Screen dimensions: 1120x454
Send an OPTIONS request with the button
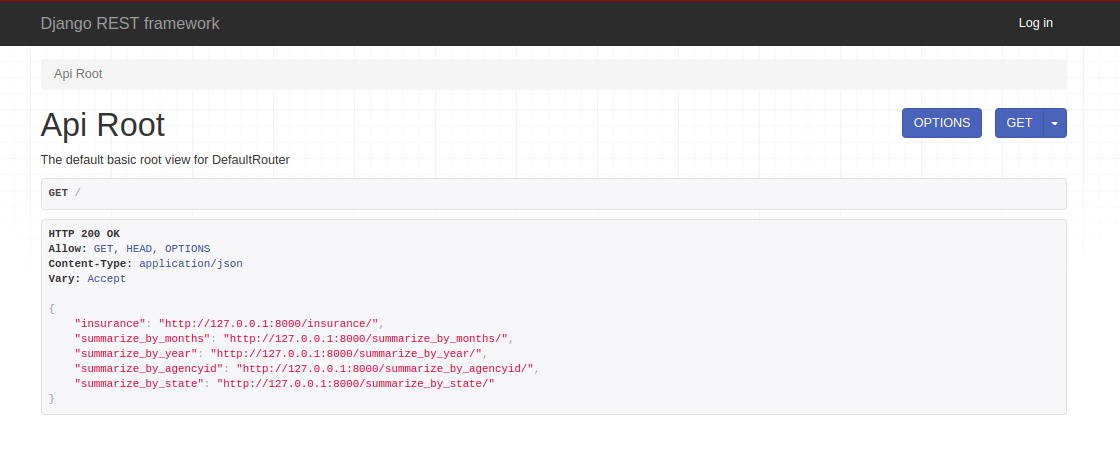point(941,123)
